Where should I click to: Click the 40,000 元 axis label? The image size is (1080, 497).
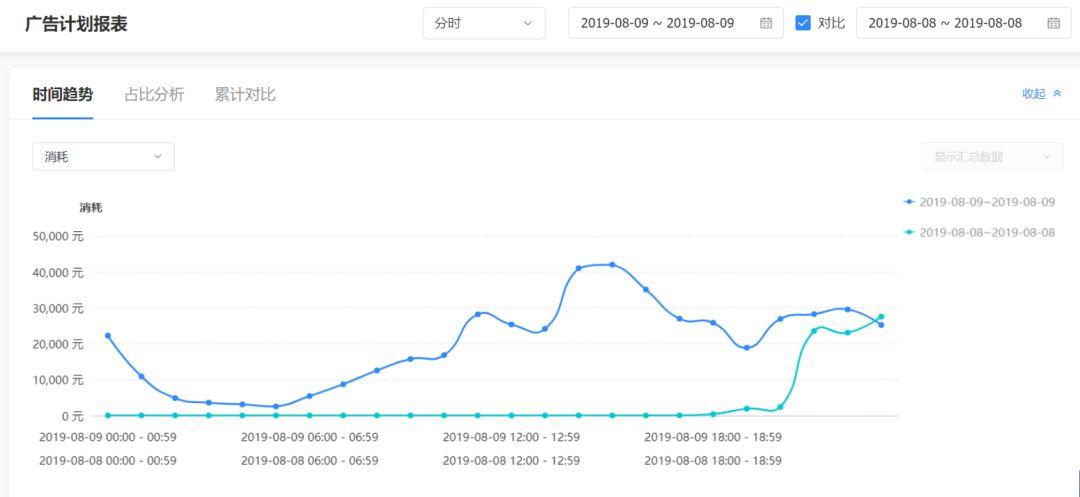[58, 273]
